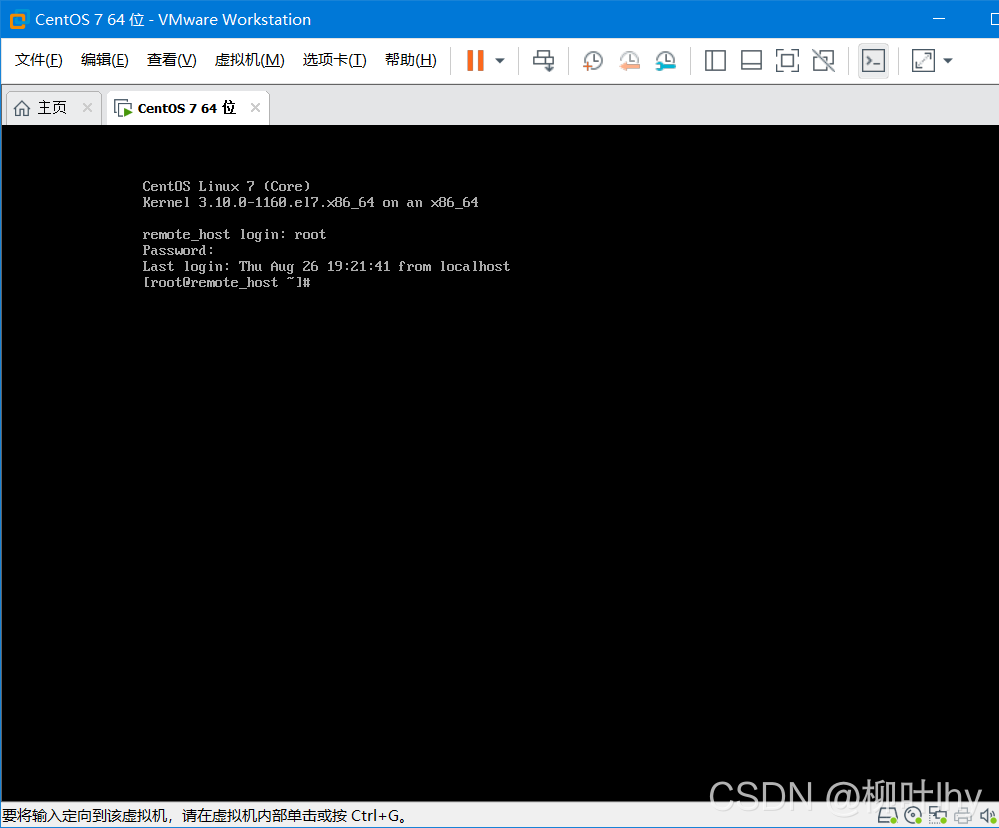This screenshot has height=828, width=999.
Task: Click the 'CentOS Linux 7 (Core)' line
Action: 226,186
